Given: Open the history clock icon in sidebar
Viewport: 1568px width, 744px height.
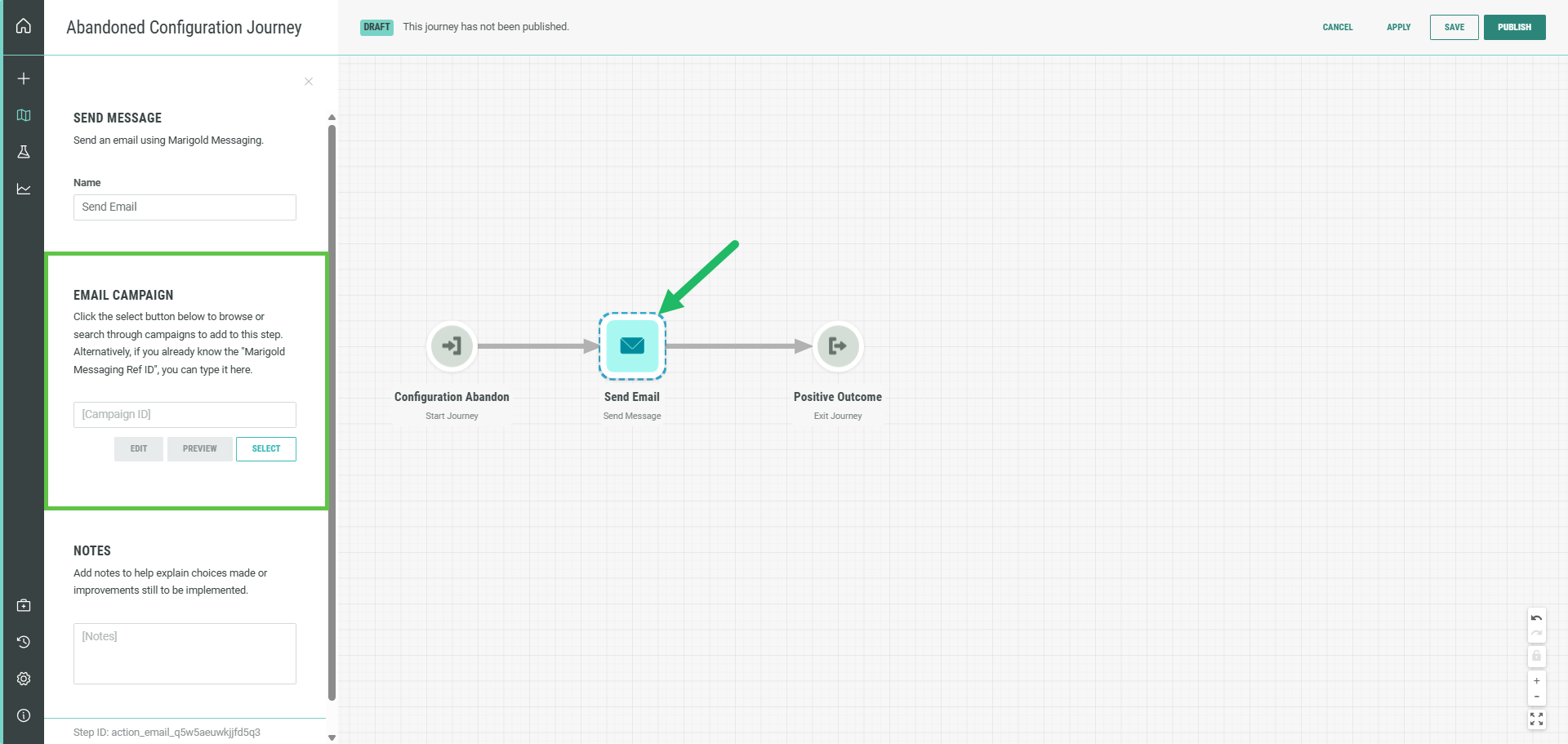Looking at the screenshot, I should (24, 642).
